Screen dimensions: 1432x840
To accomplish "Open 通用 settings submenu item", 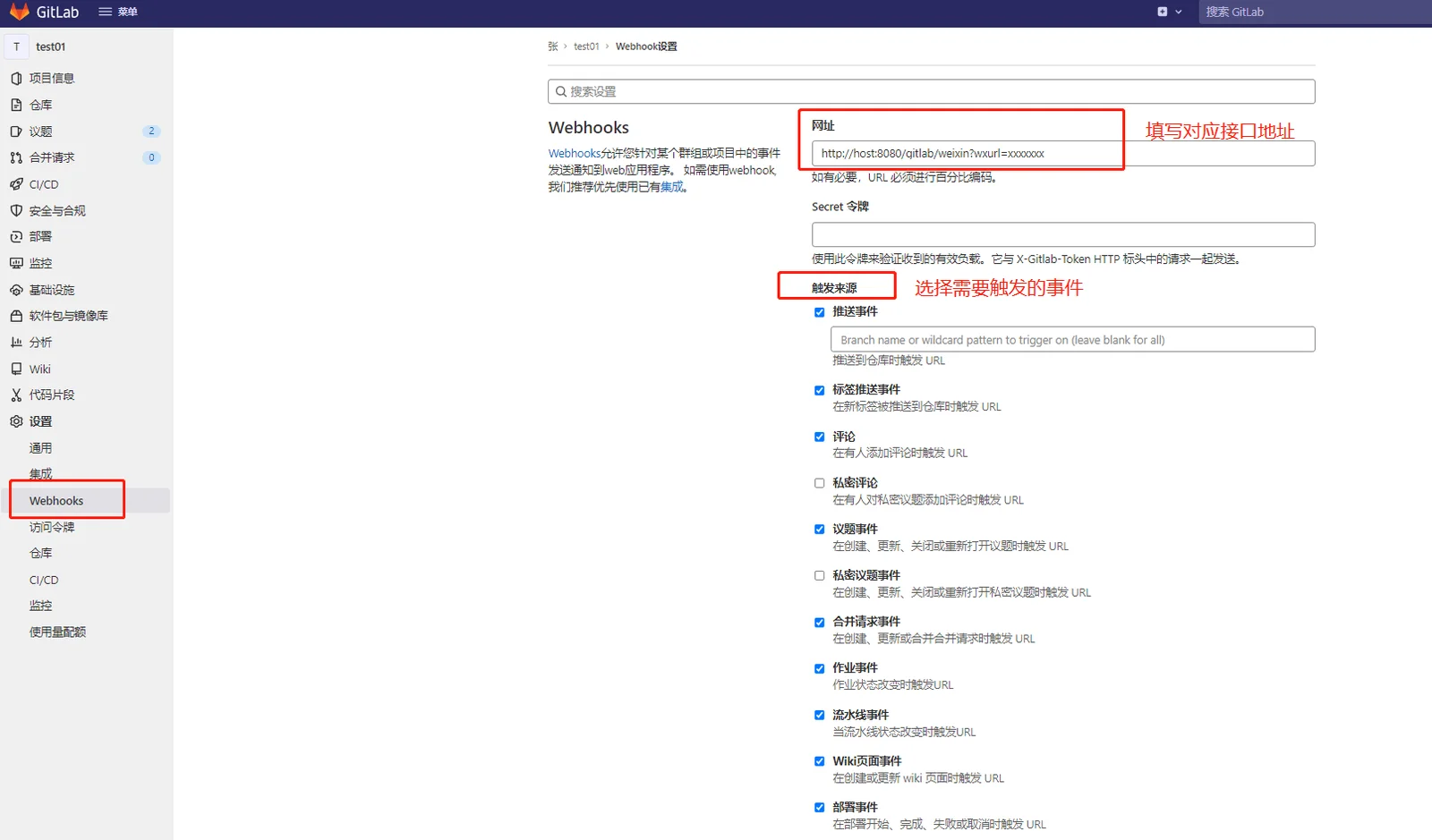I will coord(40,448).
